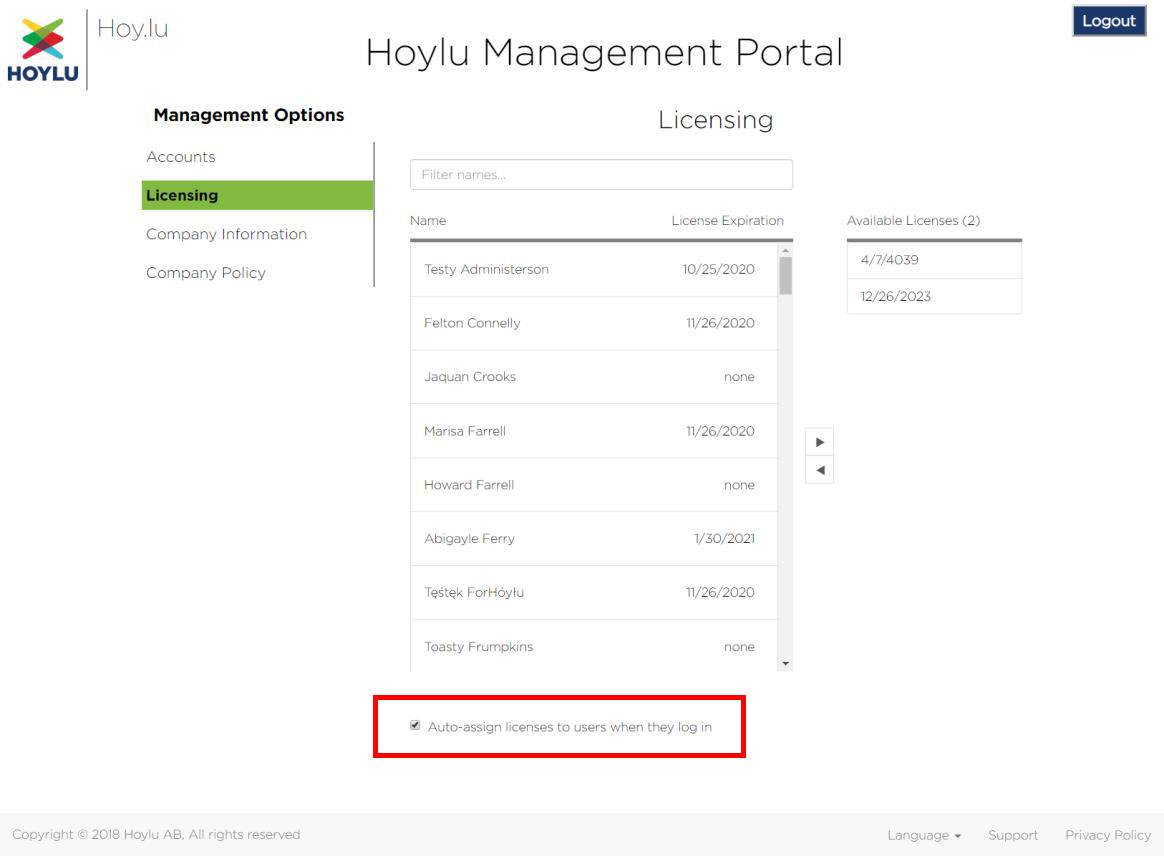Image resolution: width=1164 pixels, height=856 pixels.
Task: Click the list's scroll up arrow
Action: [785, 251]
